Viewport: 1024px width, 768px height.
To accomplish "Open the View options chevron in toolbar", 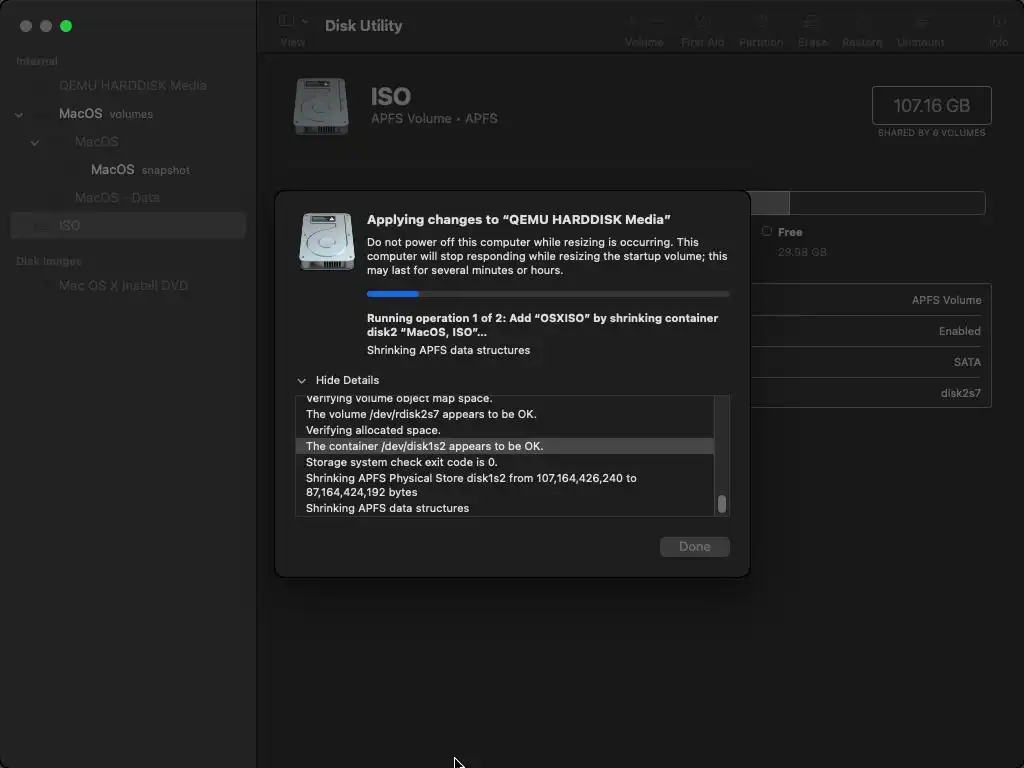I will (x=304, y=21).
